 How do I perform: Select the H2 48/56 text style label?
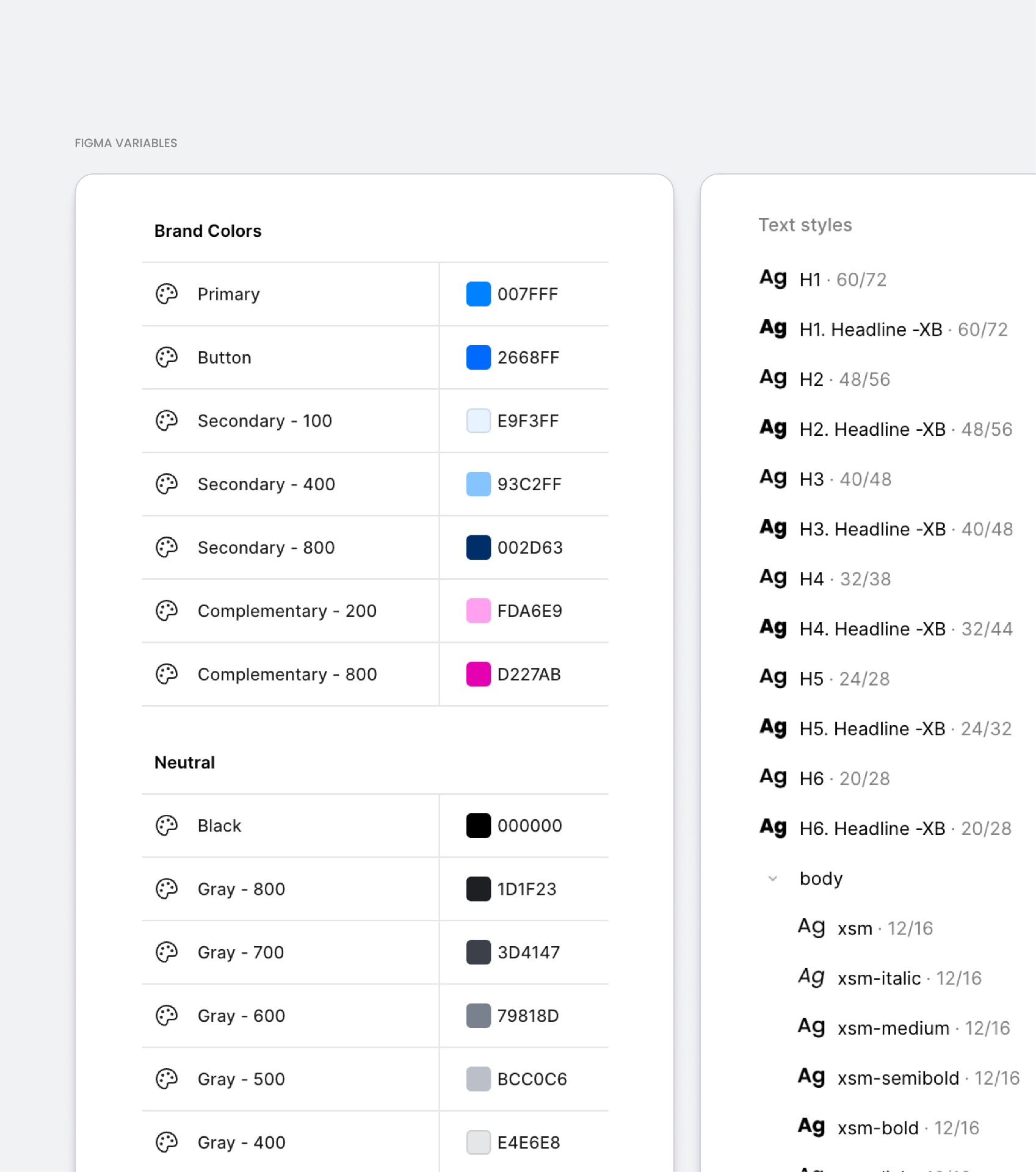845,379
